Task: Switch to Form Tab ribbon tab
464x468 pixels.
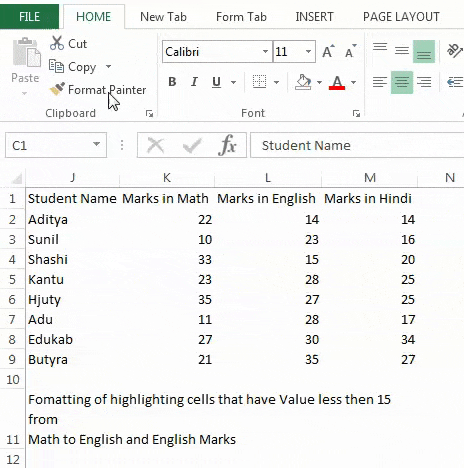Action: [241, 17]
